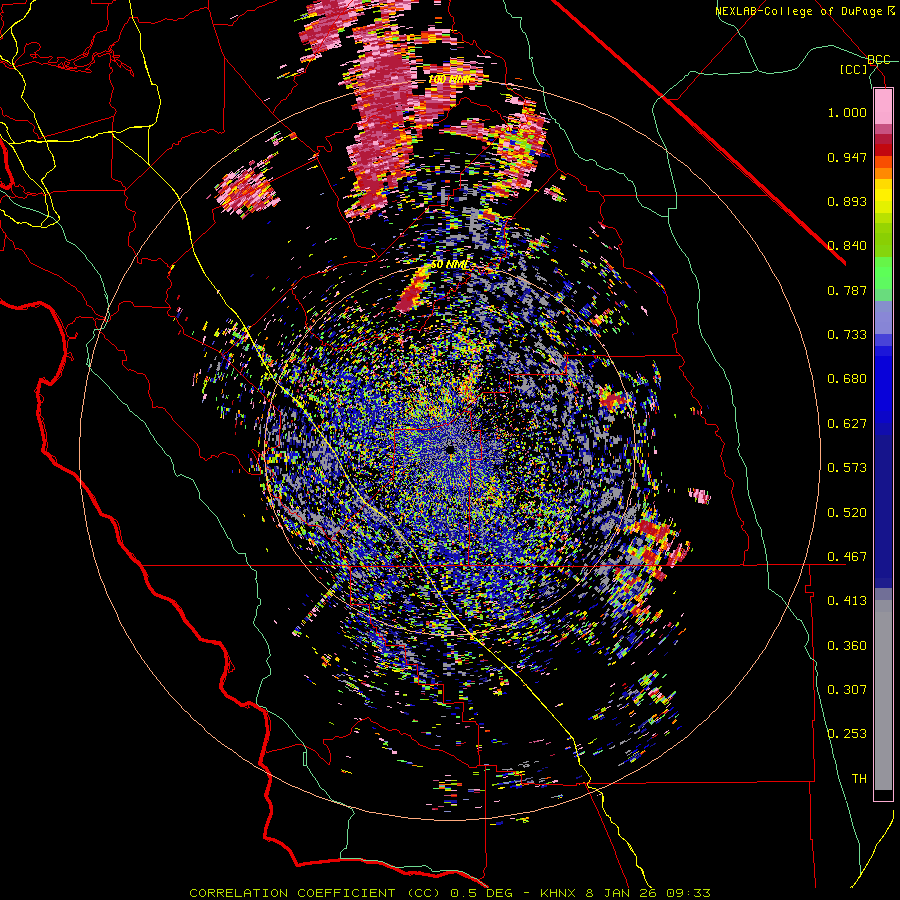Click the 0.573 color scale value
The height and width of the screenshot is (900, 900).
[x=847, y=468]
